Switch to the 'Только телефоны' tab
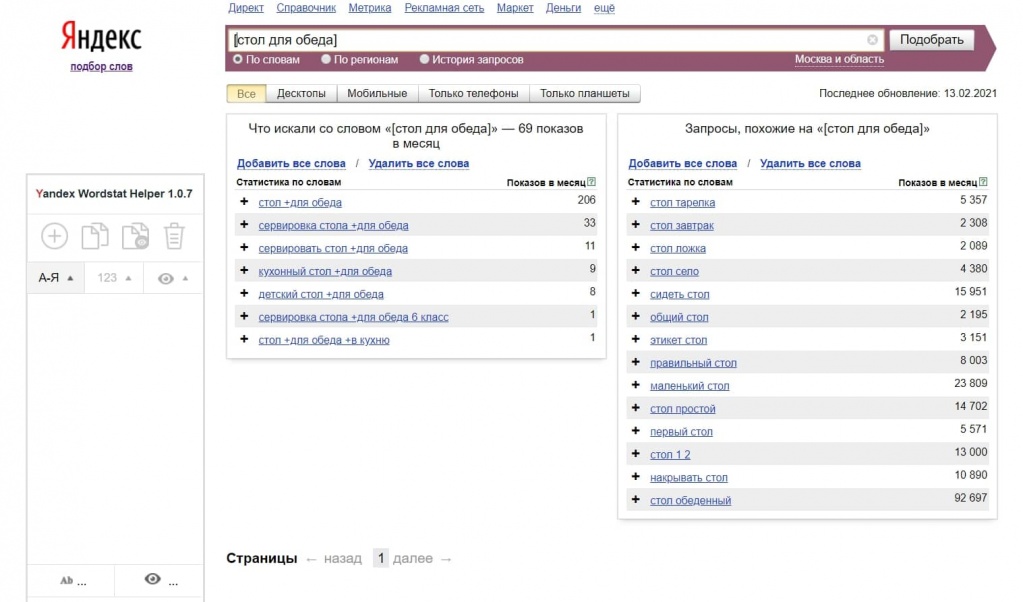 473,94
